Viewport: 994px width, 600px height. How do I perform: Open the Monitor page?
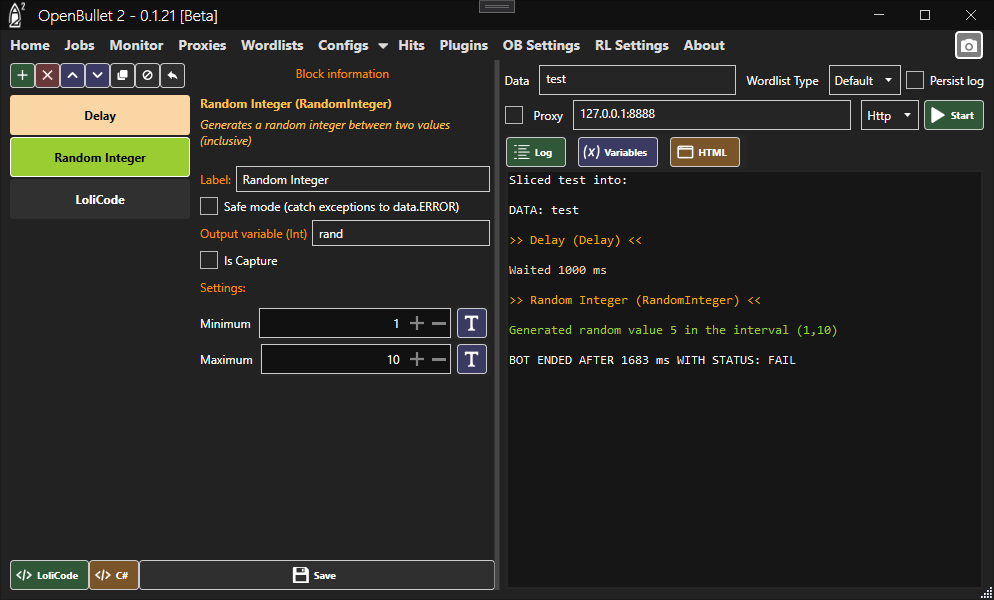pyautogui.click(x=136, y=45)
